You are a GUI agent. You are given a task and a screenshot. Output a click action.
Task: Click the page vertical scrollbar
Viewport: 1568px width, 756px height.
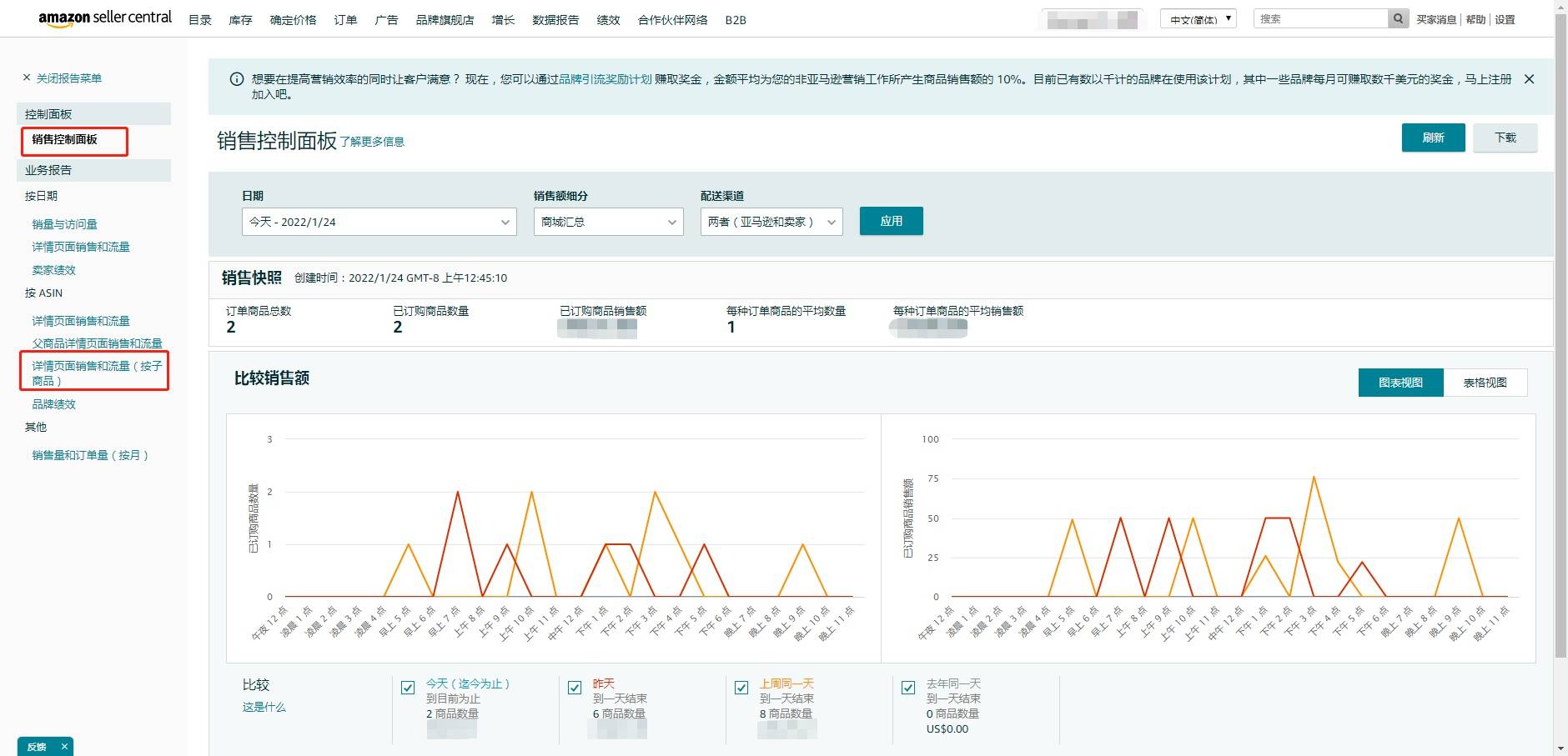1560,333
